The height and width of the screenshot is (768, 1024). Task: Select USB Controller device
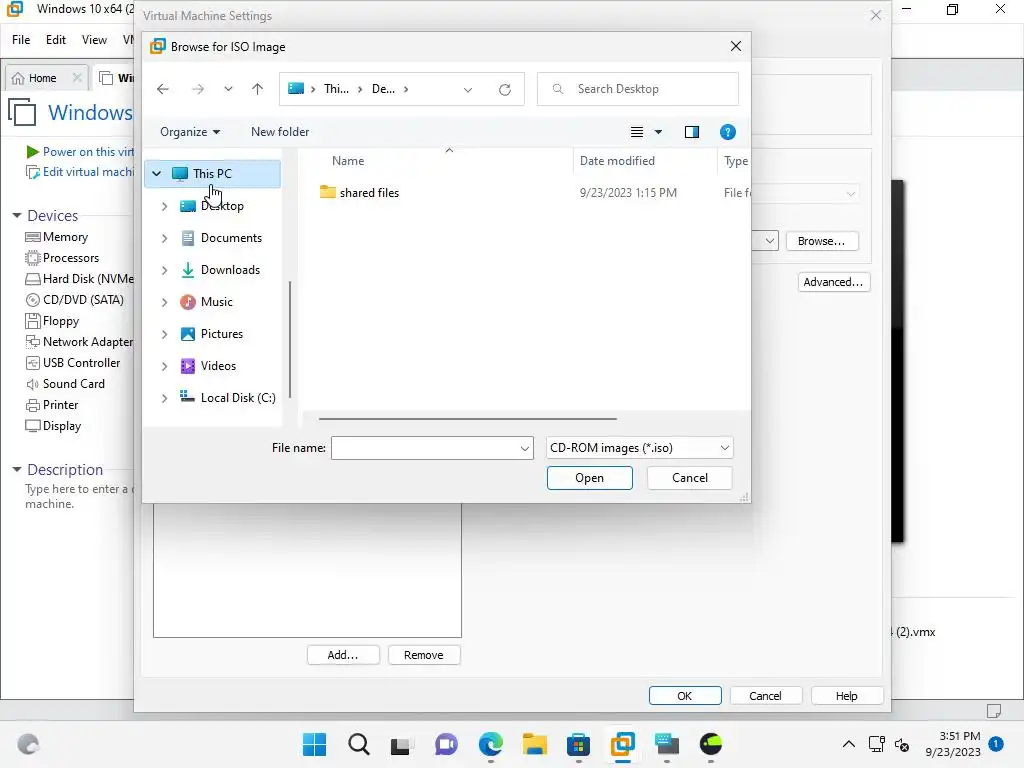pos(72,362)
